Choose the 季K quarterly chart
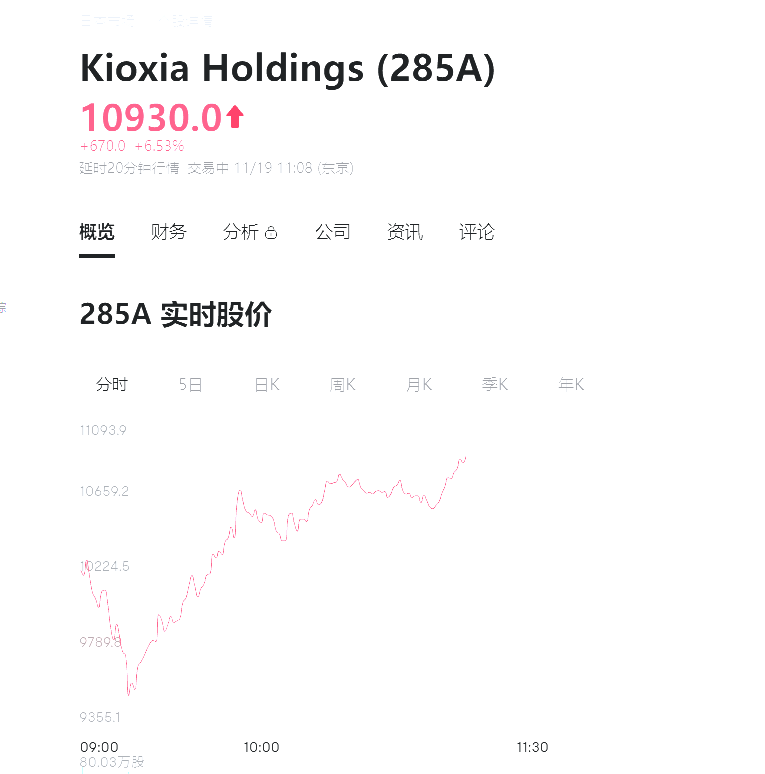The width and height of the screenshot is (765, 774). [495, 385]
